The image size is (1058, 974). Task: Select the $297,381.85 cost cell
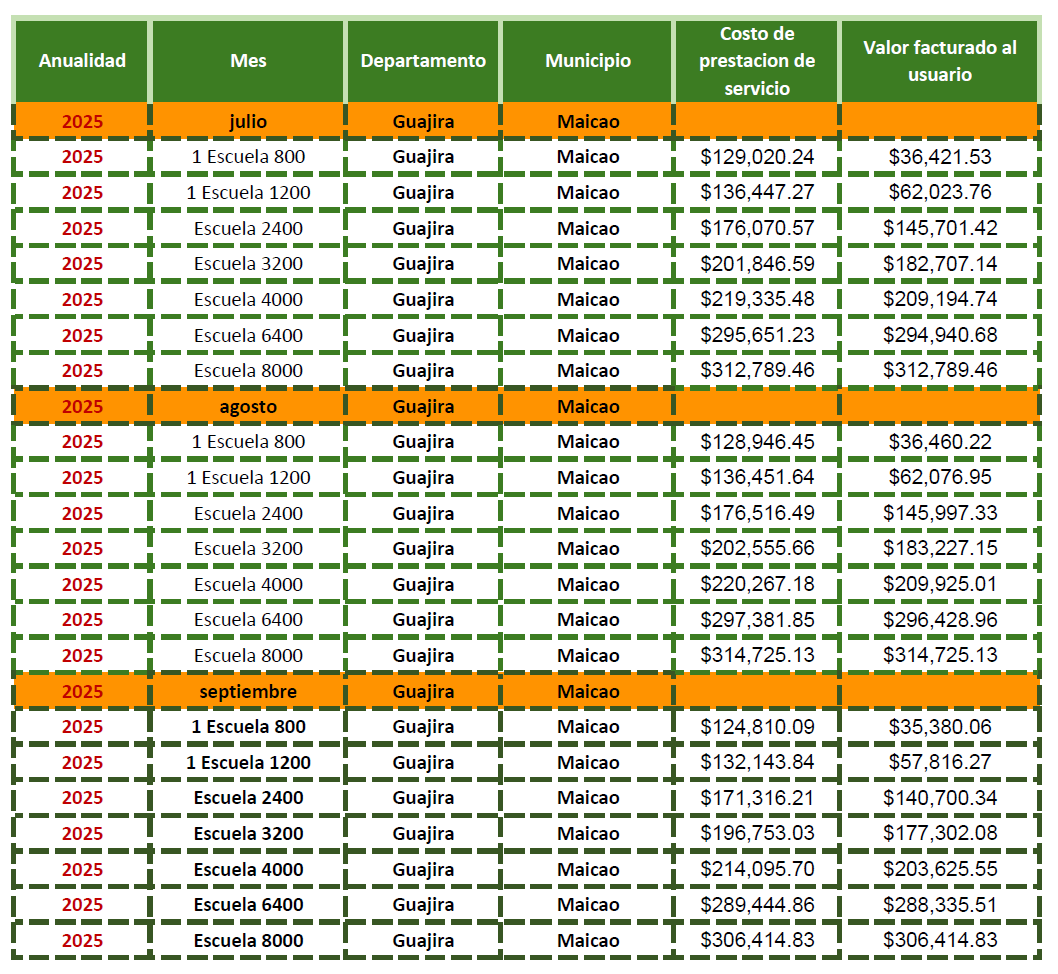(757, 620)
